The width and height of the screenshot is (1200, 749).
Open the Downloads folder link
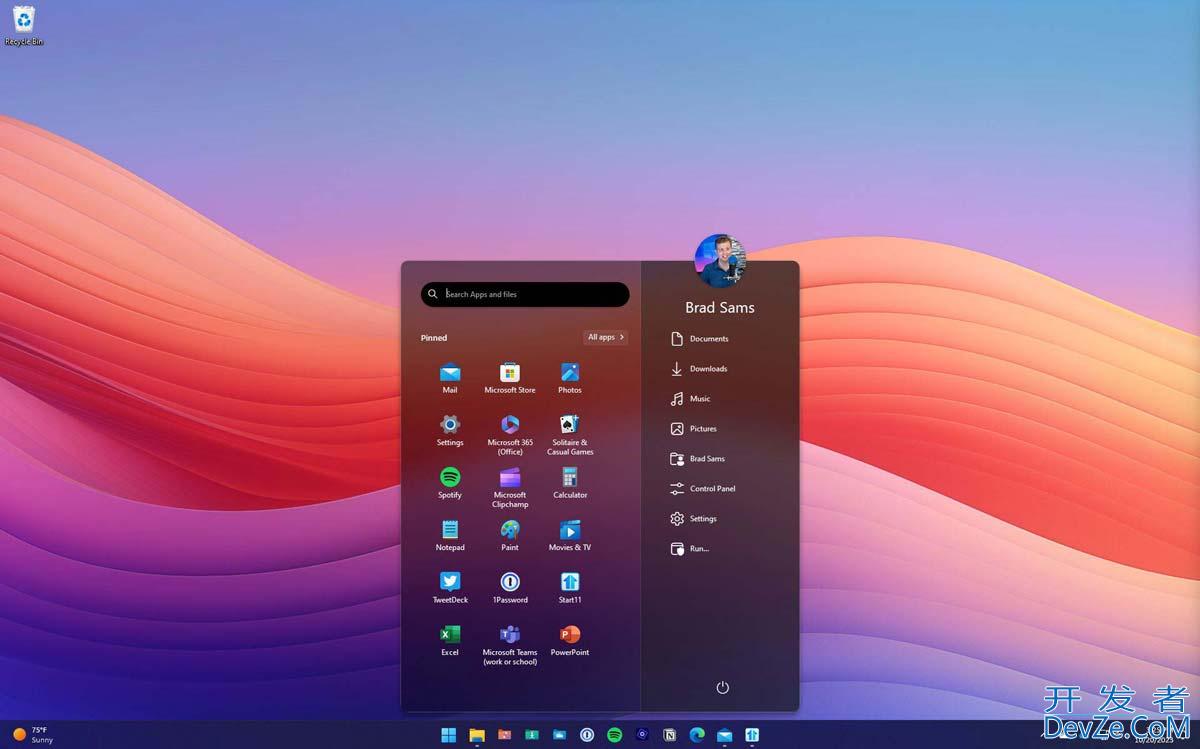coord(699,369)
